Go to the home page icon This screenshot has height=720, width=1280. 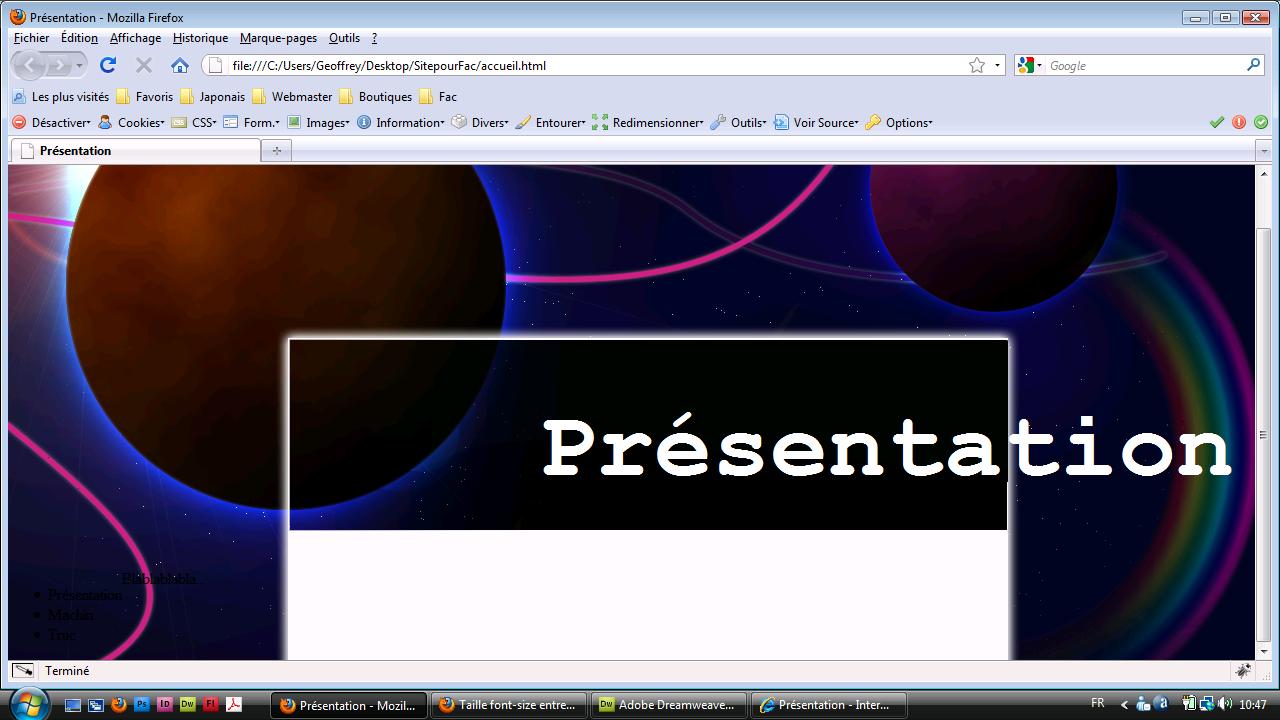click(x=180, y=65)
